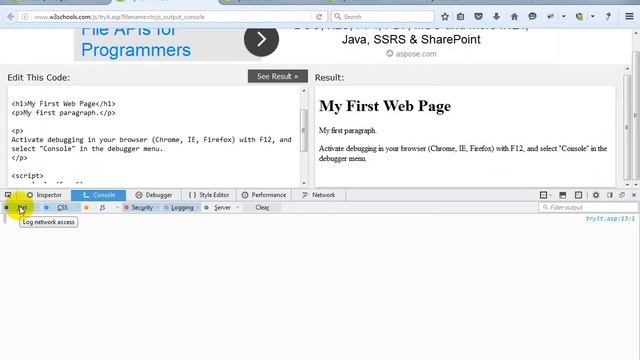640x360 pixels.
Task: Go back with the browser back arrow
Action: [11, 17]
